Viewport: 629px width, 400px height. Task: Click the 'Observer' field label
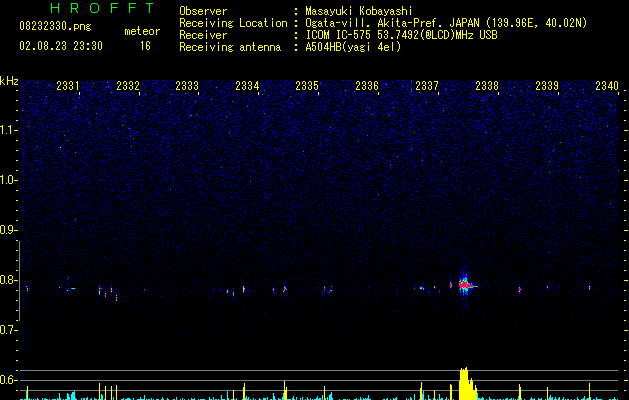[x=203, y=11]
